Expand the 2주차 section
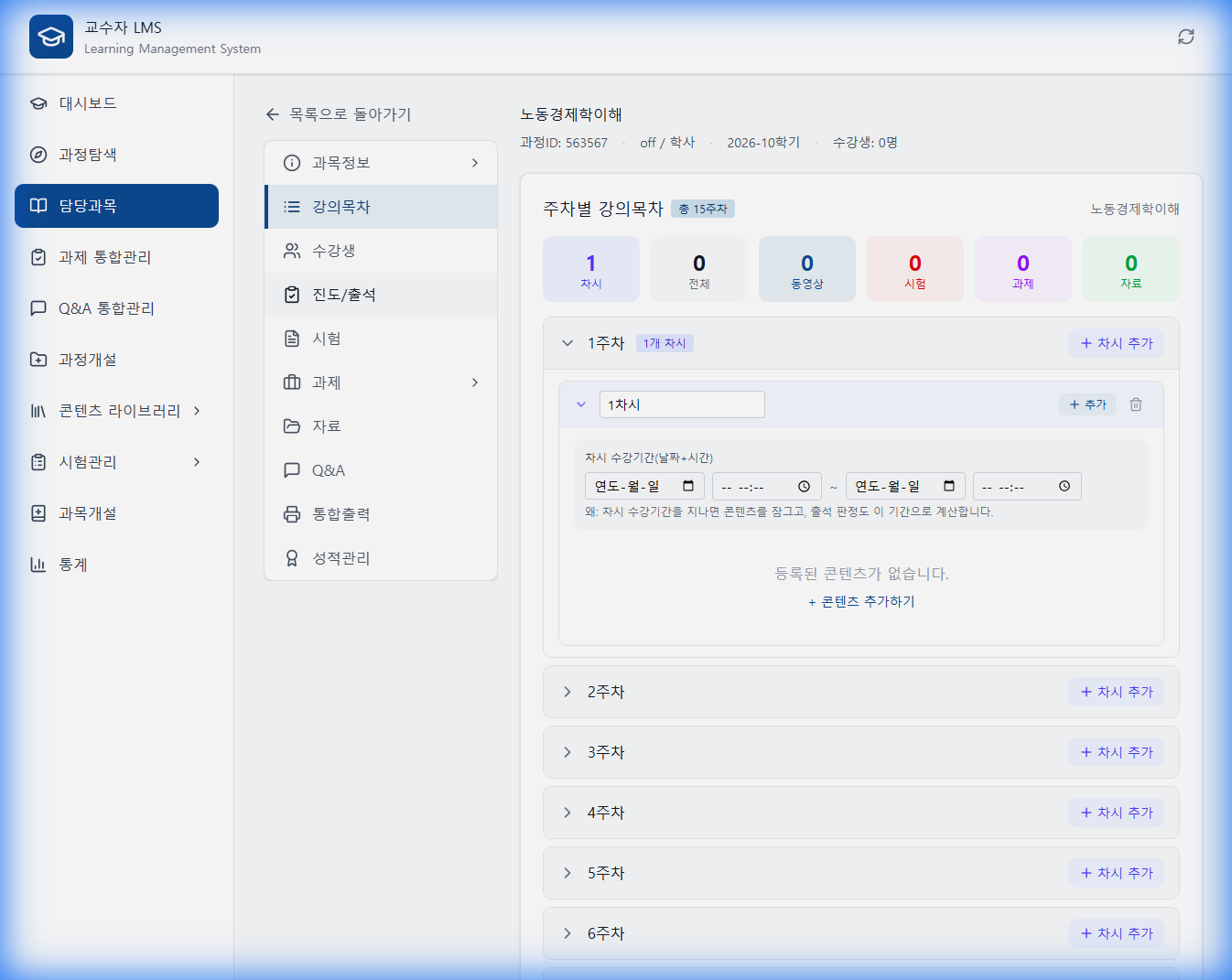This screenshot has height=980, width=1232. point(567,692)
